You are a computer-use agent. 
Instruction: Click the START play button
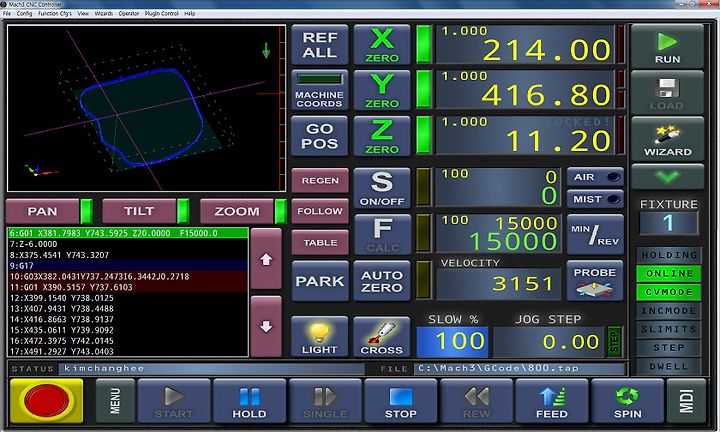tap(174, 401)
